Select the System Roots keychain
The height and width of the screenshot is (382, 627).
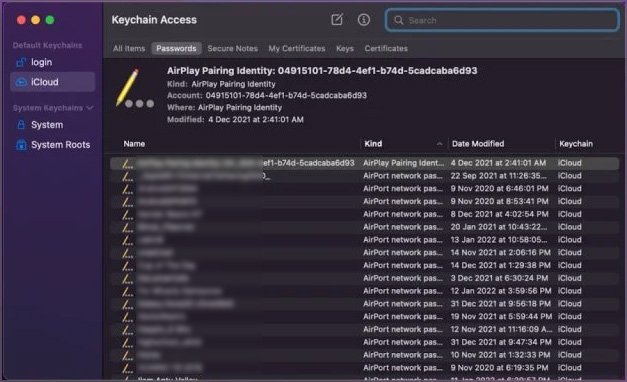click(53, 145)
